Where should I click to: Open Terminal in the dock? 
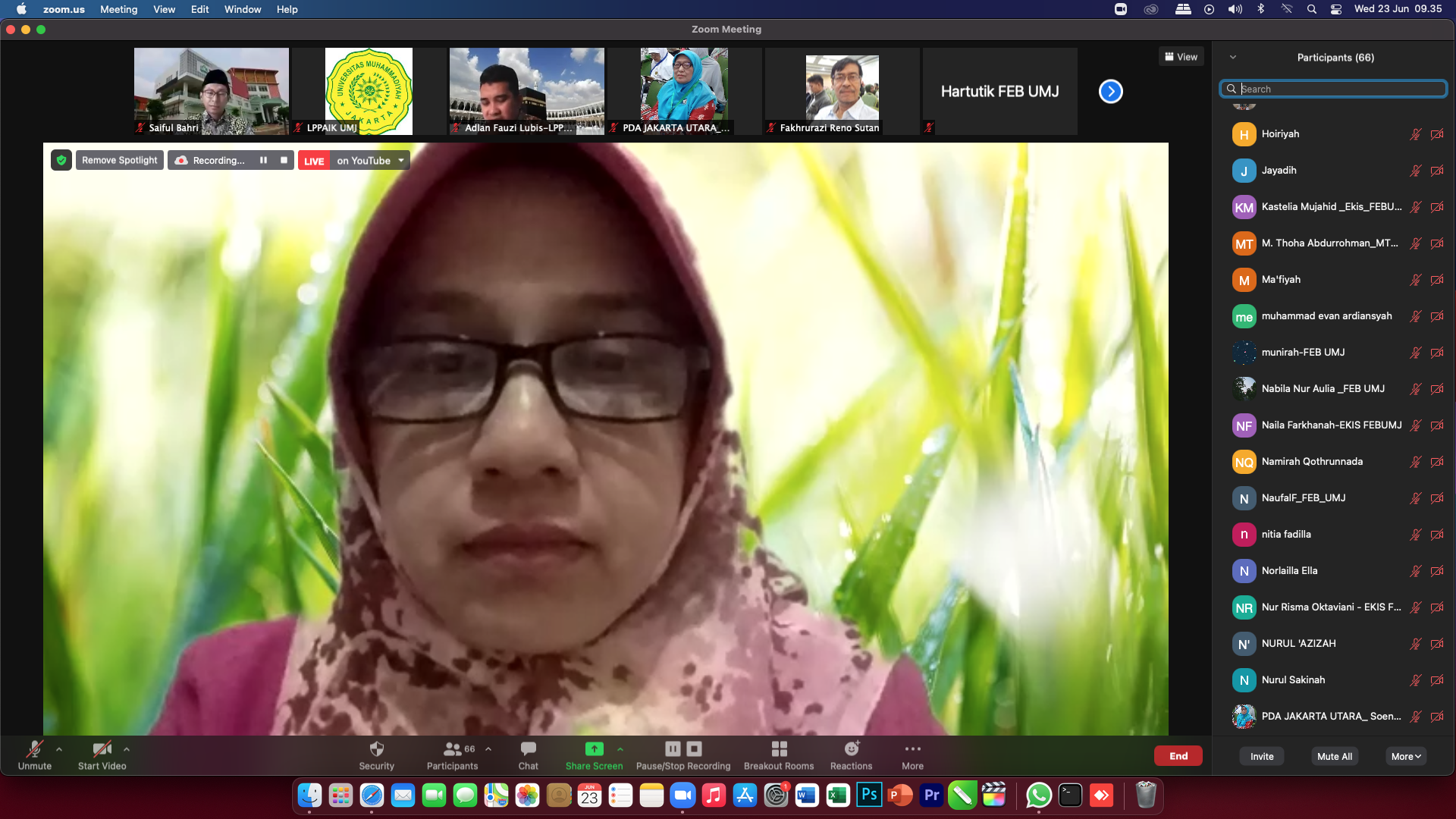(1070, 795)
